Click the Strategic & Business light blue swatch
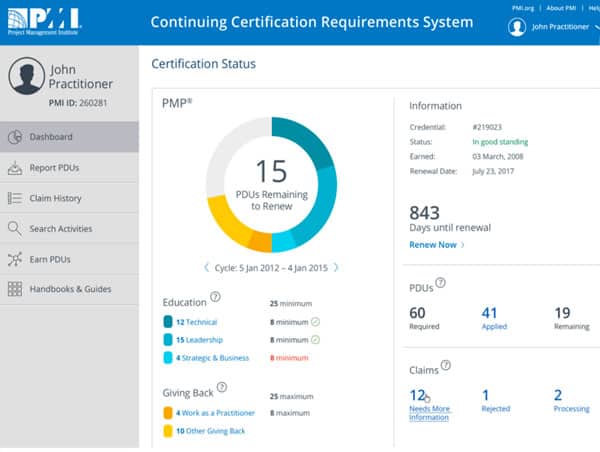Viewport: 600px width, 452px height. click(x=168, y=357)
